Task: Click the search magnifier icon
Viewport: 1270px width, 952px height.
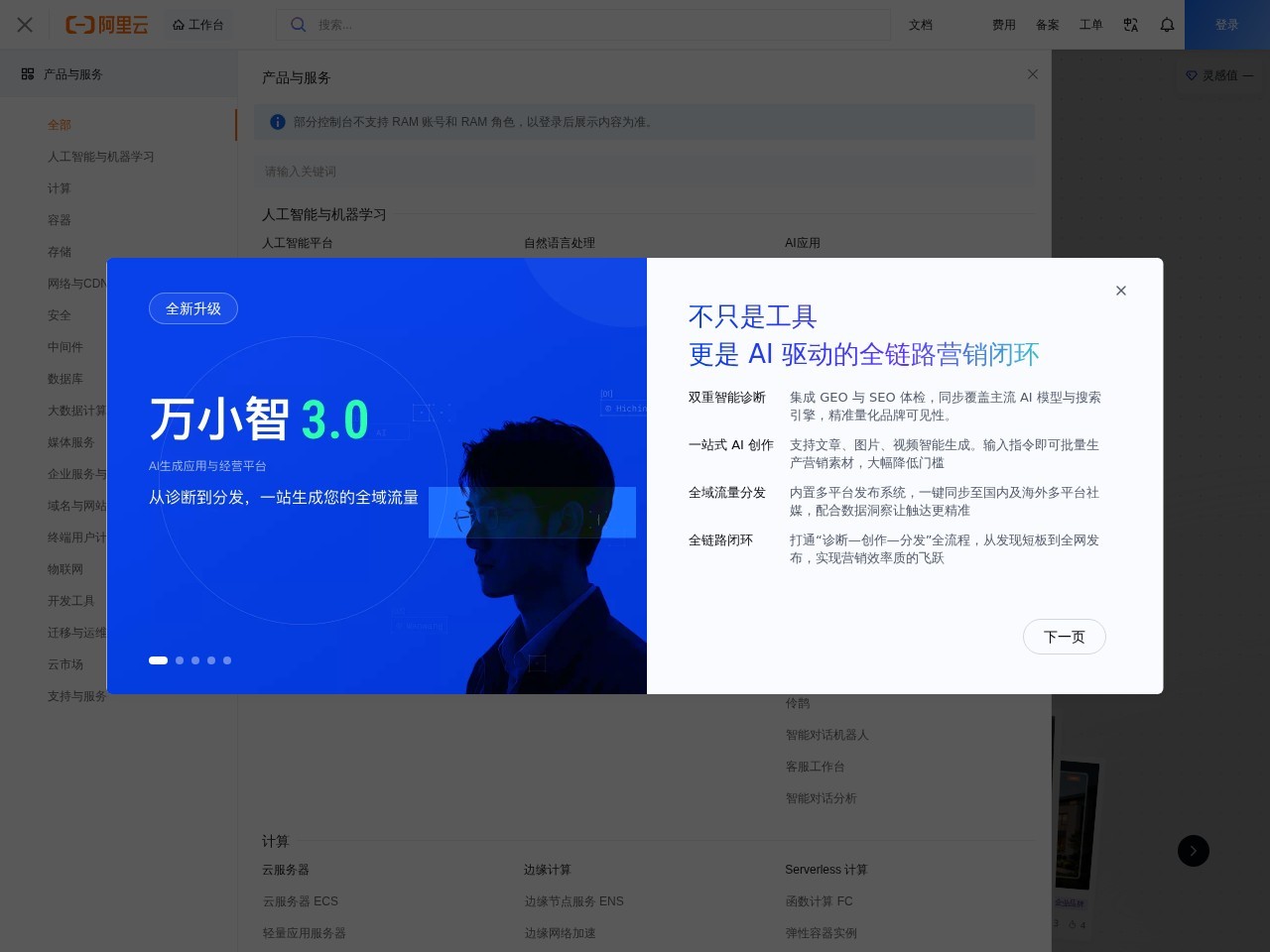Action: [x=298, y=25]
